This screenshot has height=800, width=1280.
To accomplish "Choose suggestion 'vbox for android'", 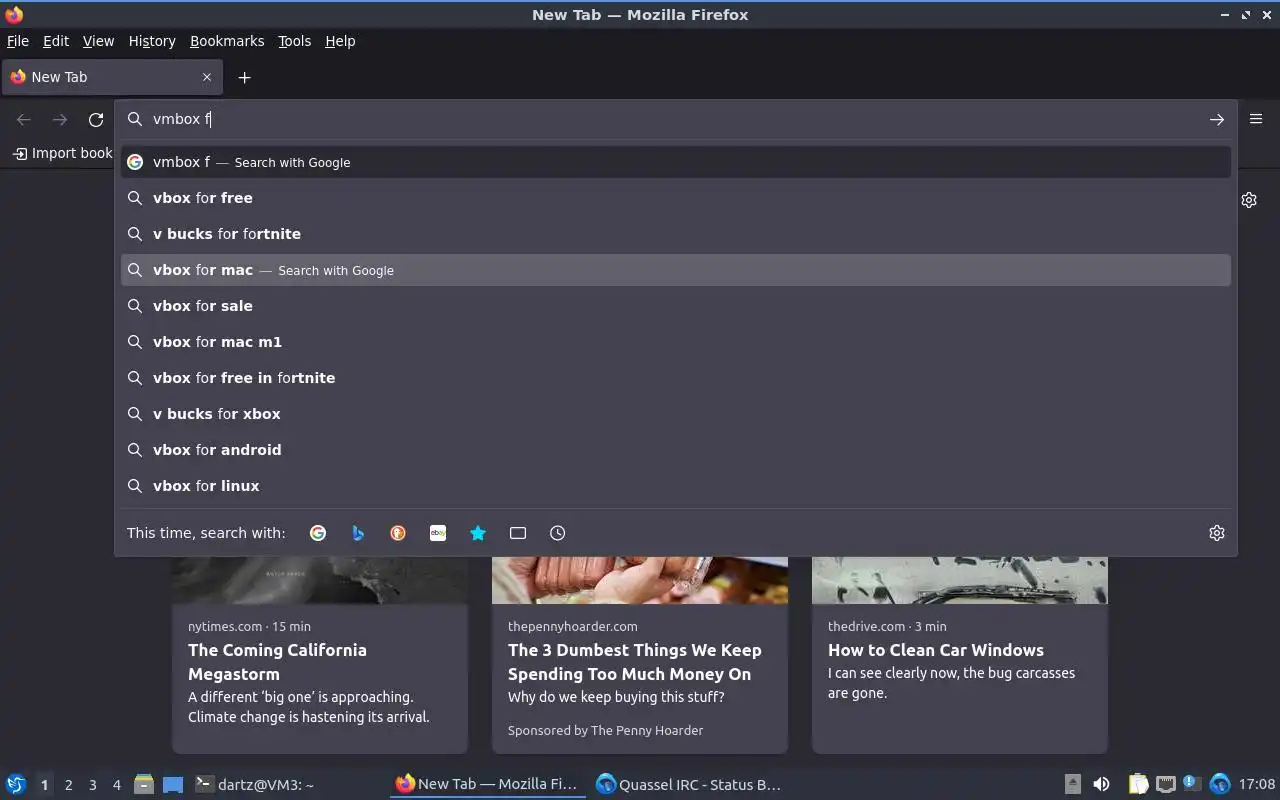I will point(676,450).
